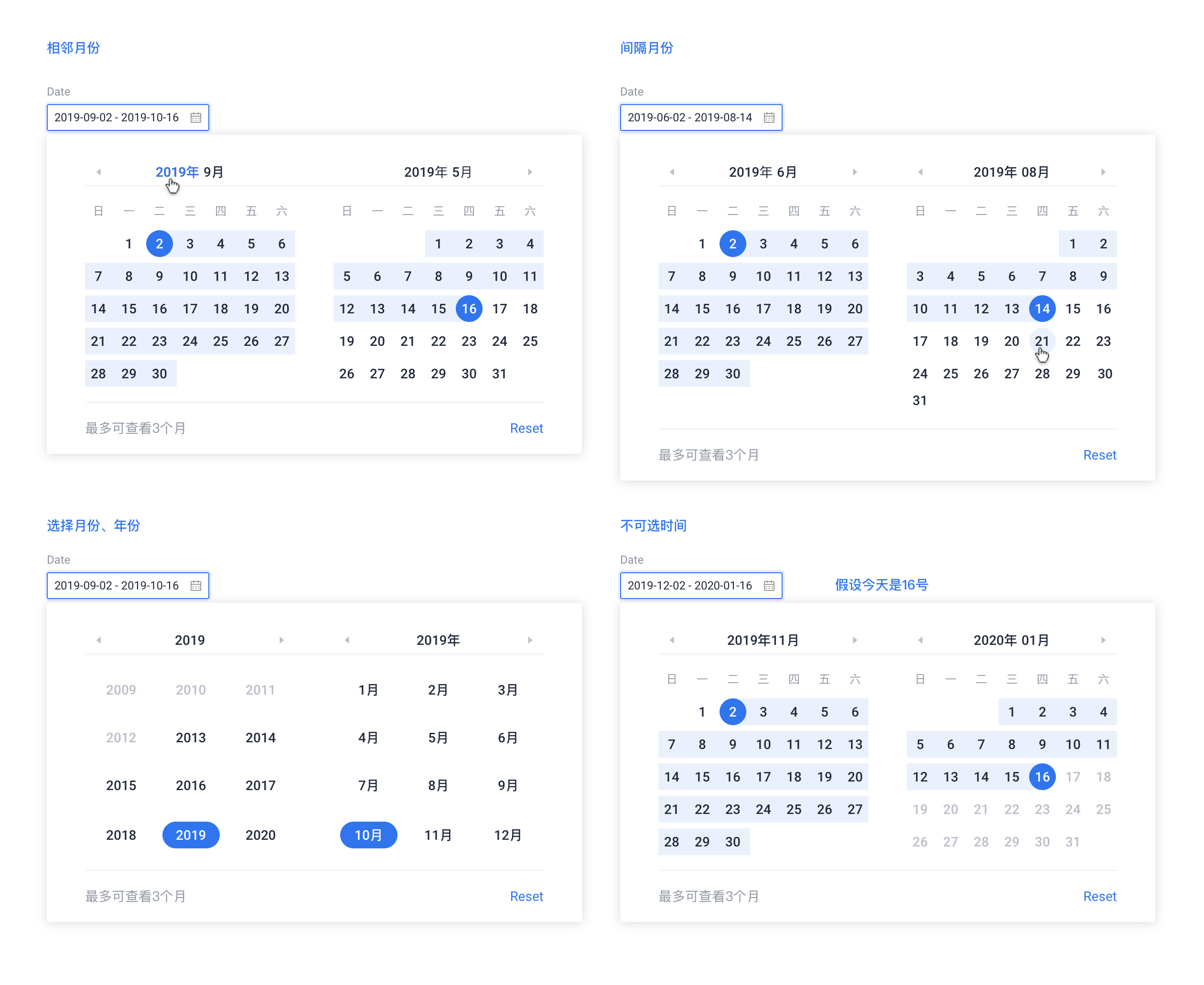This screenshot has height=985, width=1204.
Task: Select 11月 in the month grid
Action: (x=438, y=835)
